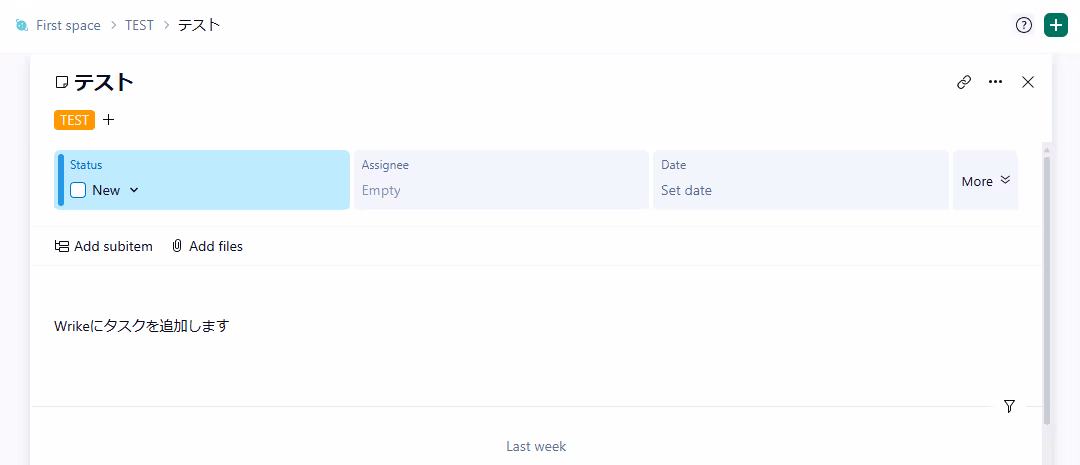This screenshot has height=465, width=1080.
Task: Click the panel vertical scrollbar
Action: click(x=1047, y=289)
